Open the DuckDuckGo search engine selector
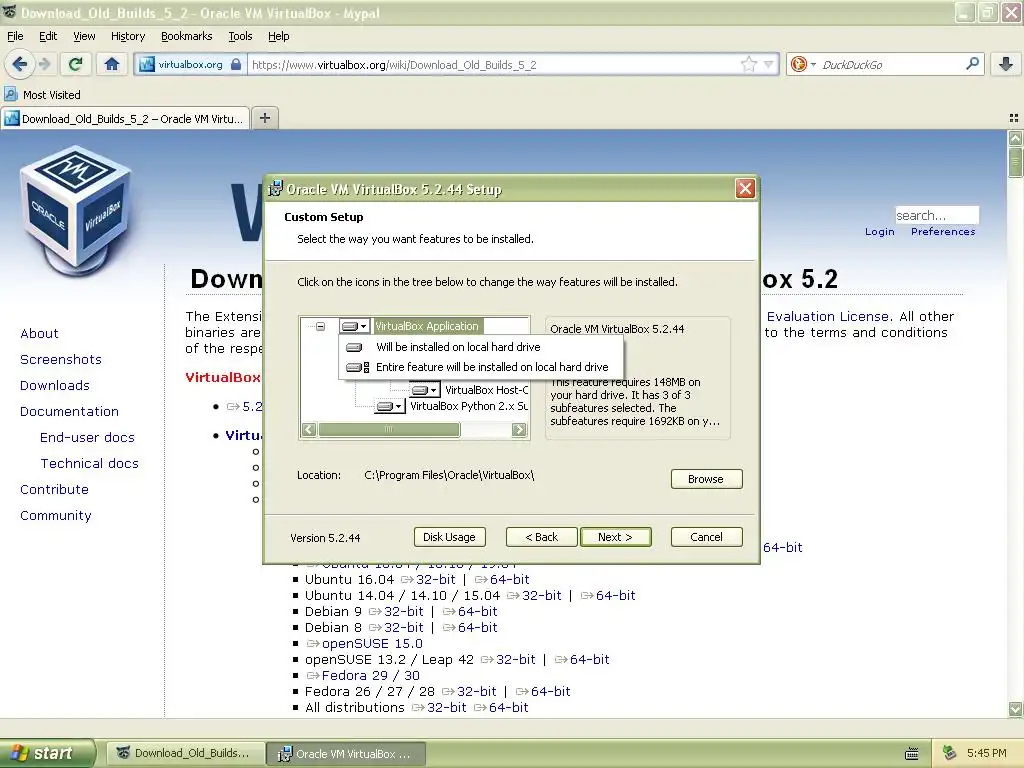1024x768 pixels. [x=803, y=64]
